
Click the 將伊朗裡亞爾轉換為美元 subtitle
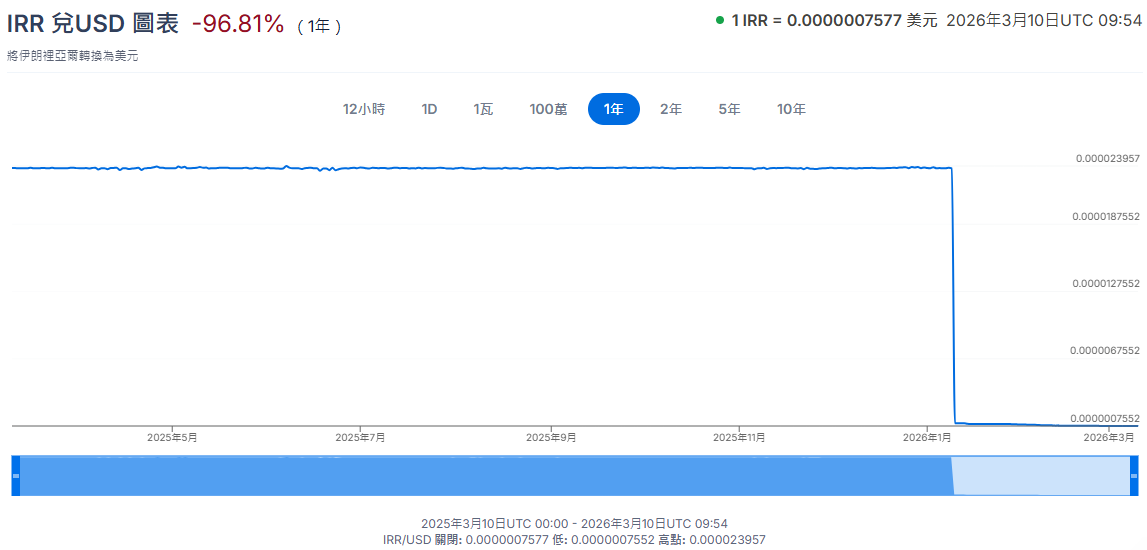coord(72,56)
